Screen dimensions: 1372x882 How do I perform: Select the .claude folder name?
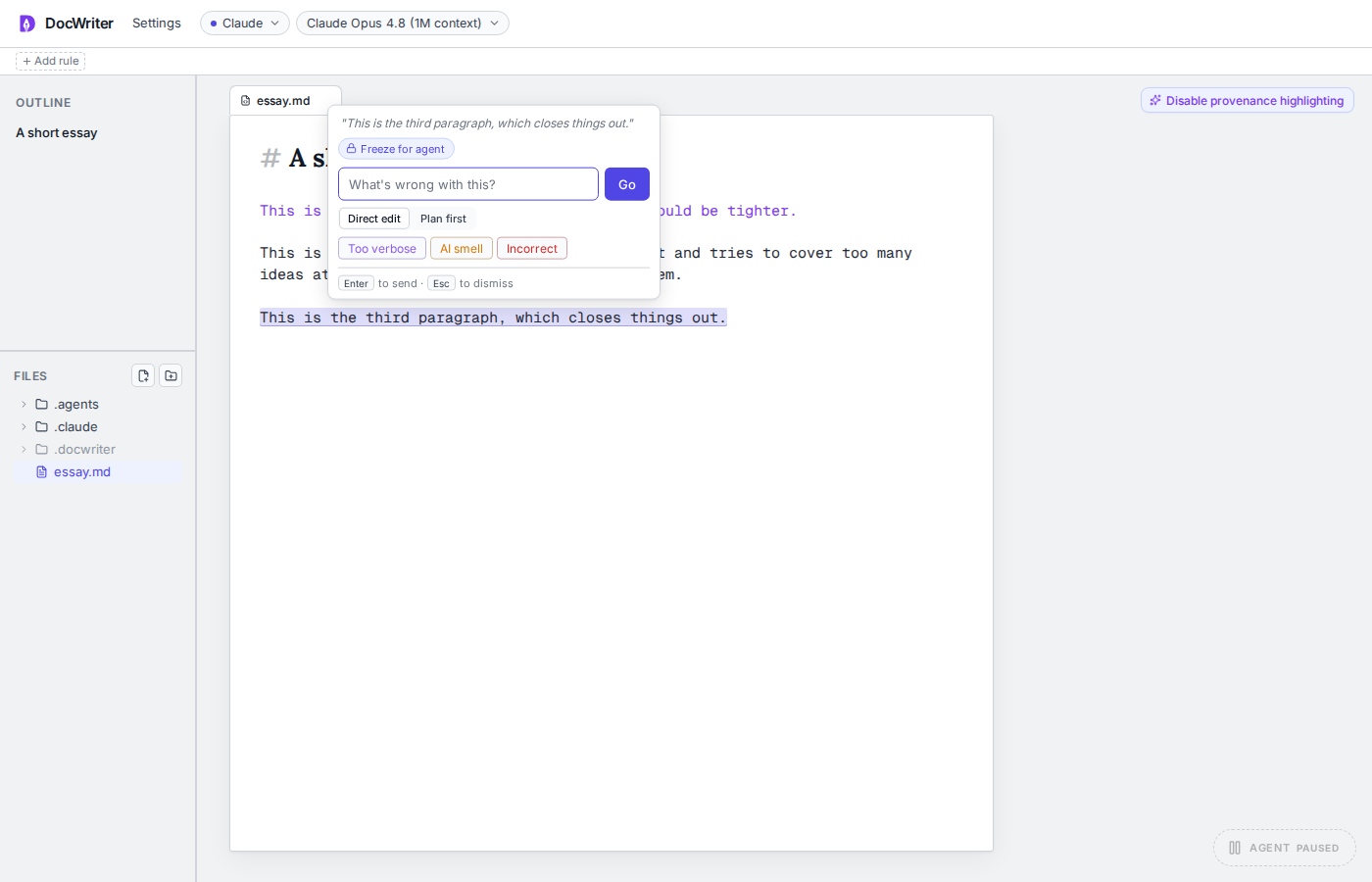[75, 426]
